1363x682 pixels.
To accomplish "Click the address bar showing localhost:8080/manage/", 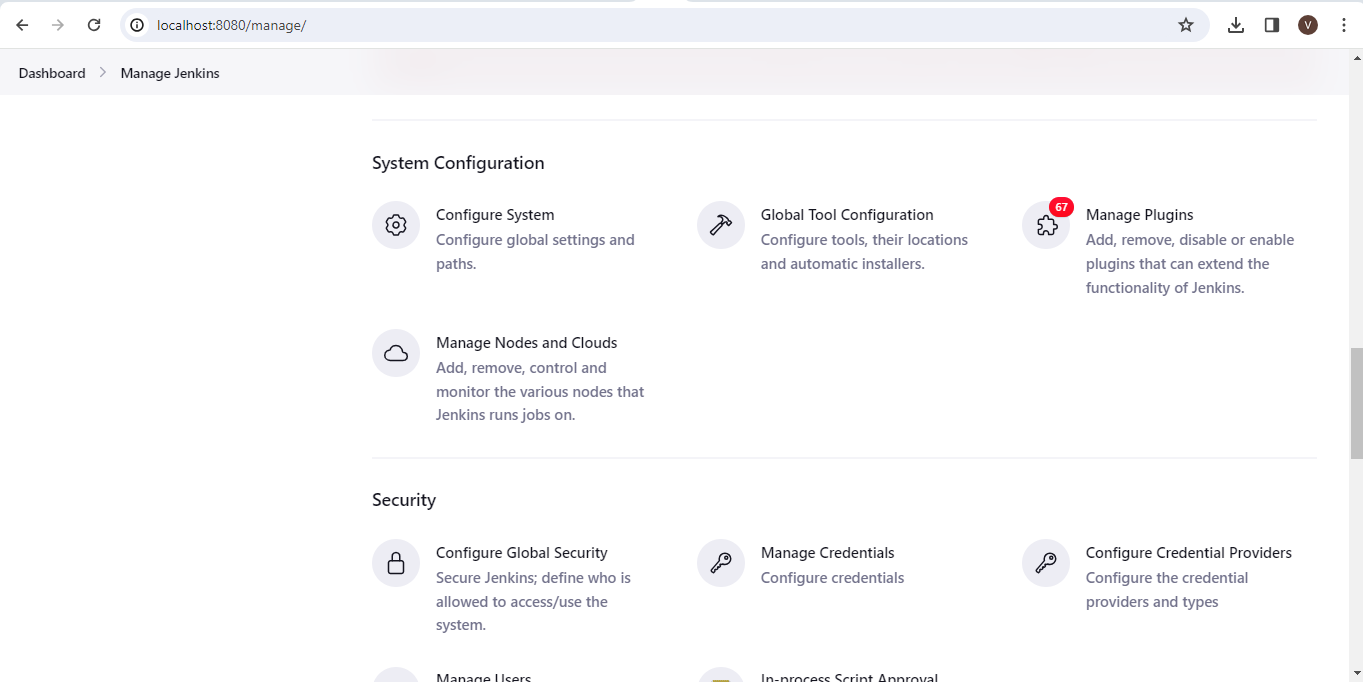I will pyautogui.click(x=664, y=25).
